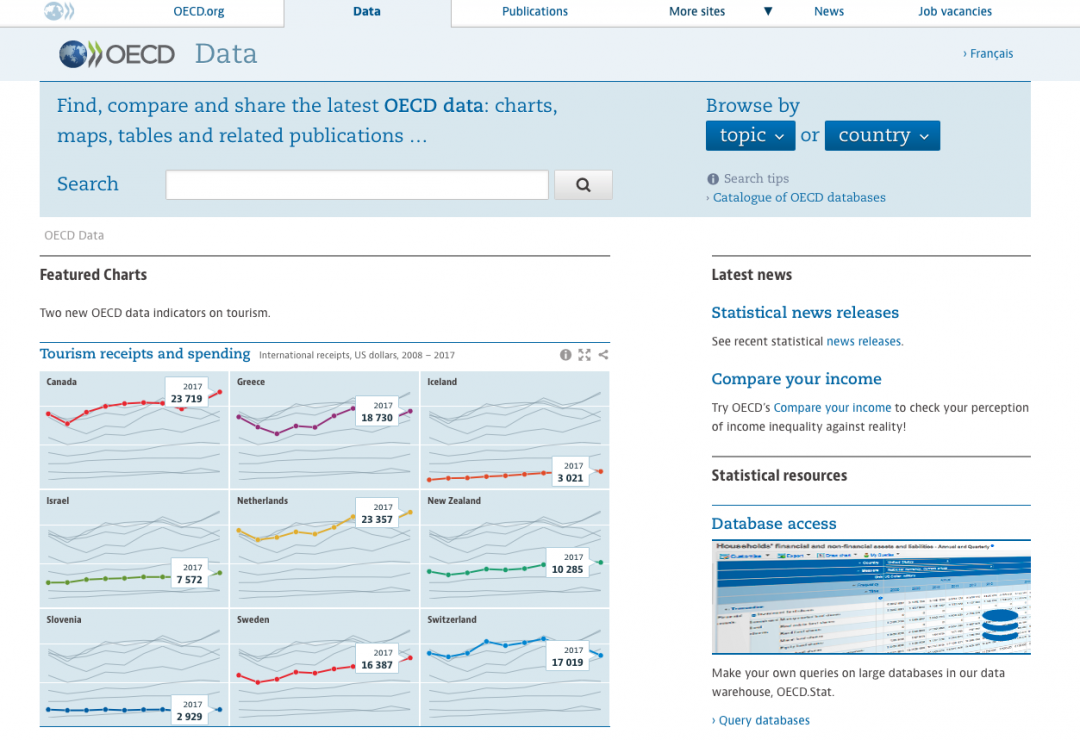
Task: Open the Job vacancies page
Action: click(x=954, y=12)
